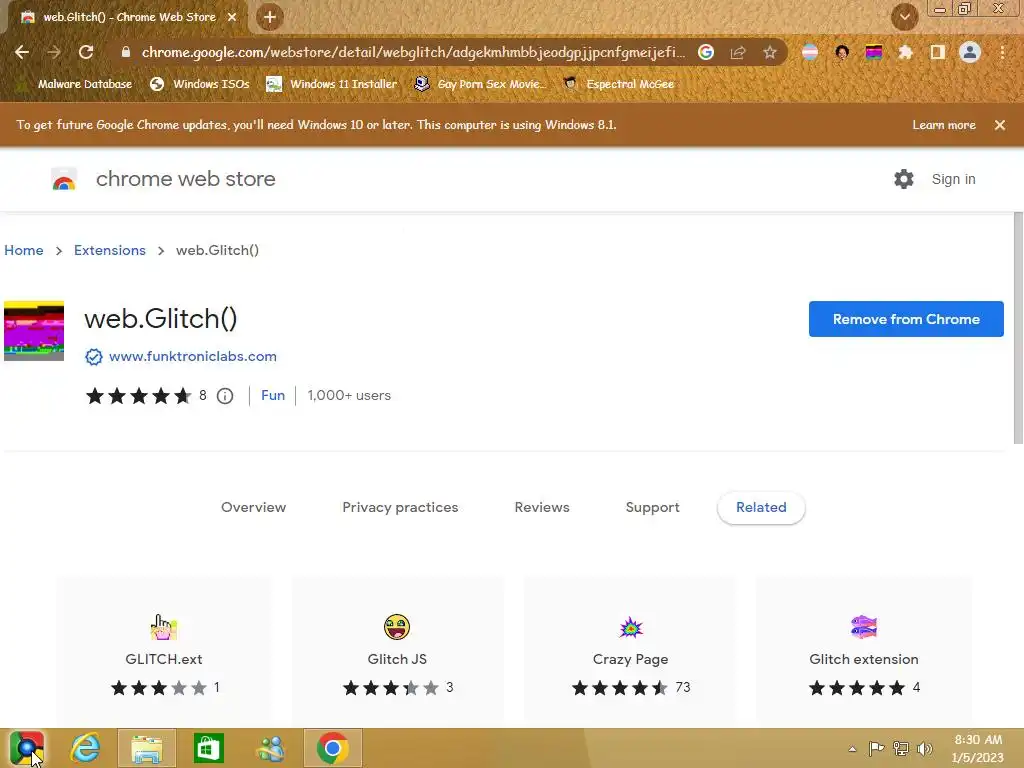Switch to the Support tab
Image resolution: width=1024 pixels, height=768 pixels.
[x=652, y=507]
